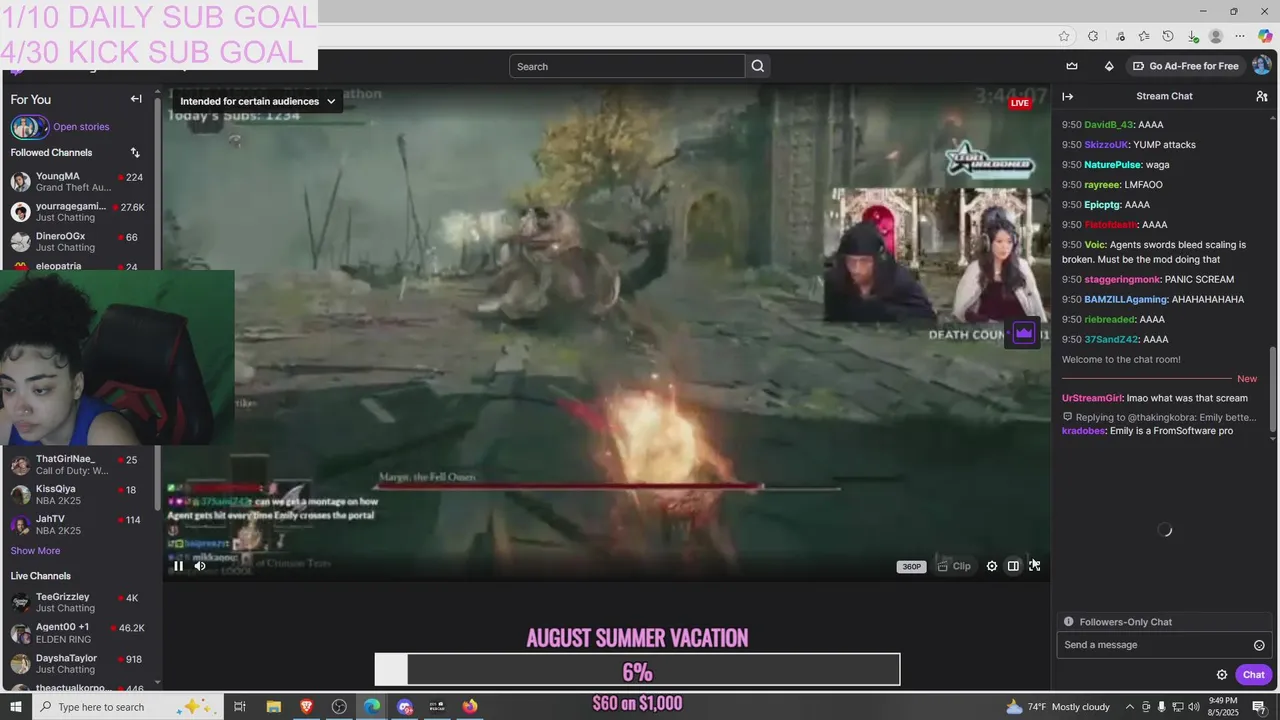Open browser history clock icon
This screenshot has height=720, width=1280.
[x=1168, y=36]
